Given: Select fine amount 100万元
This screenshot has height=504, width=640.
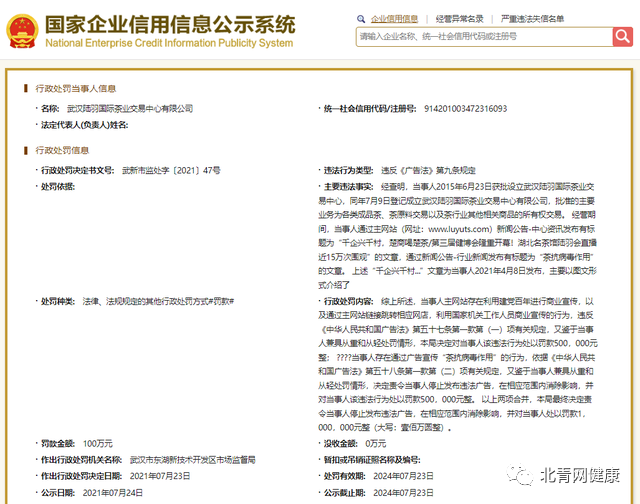Looking at the screenshot, I should point(98,443).
